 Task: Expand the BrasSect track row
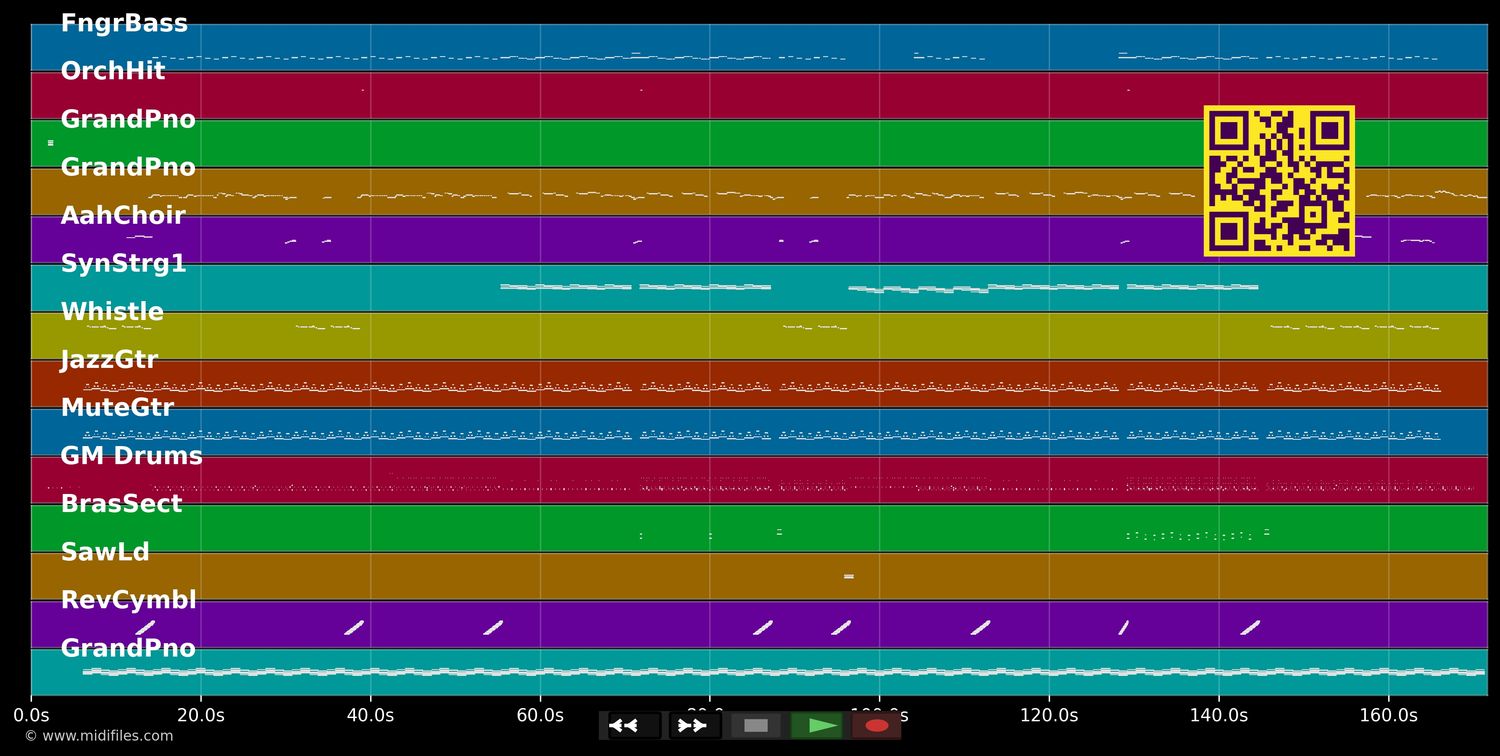pyautogui.click(x=121, y=503)
